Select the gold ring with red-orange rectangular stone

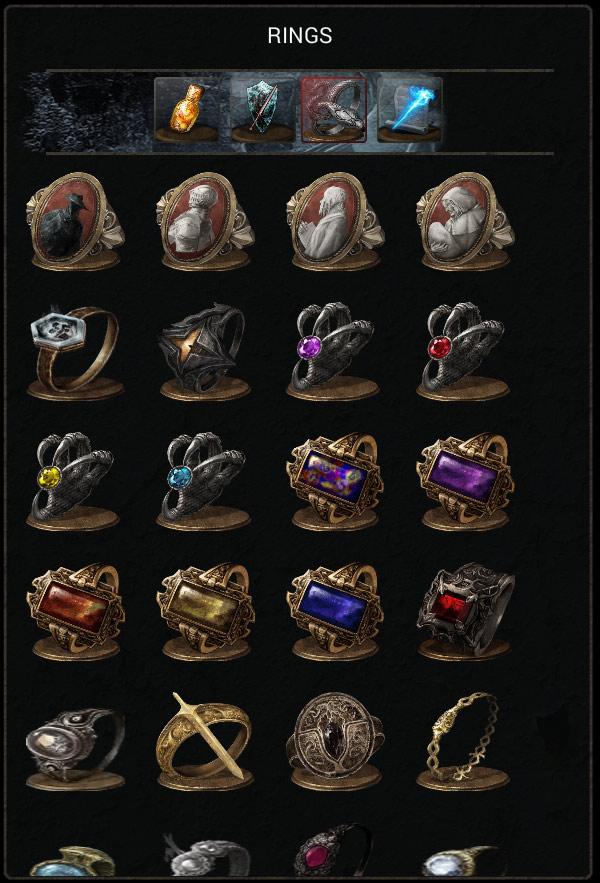point(75,611)
